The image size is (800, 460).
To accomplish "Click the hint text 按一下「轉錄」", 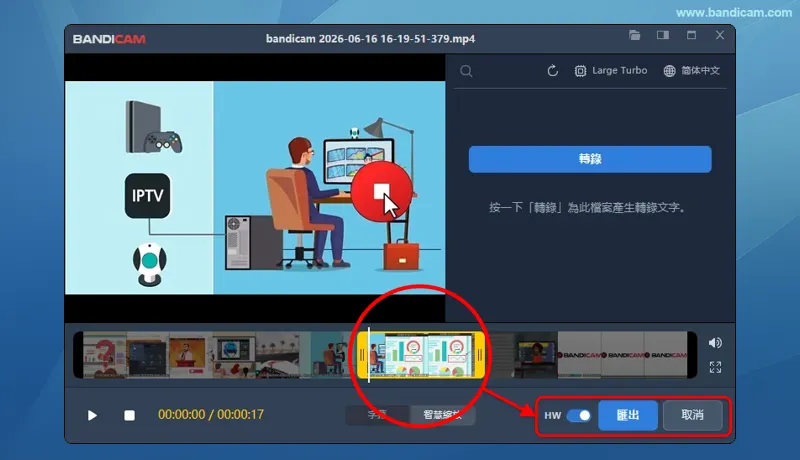I will click(587, 208).
